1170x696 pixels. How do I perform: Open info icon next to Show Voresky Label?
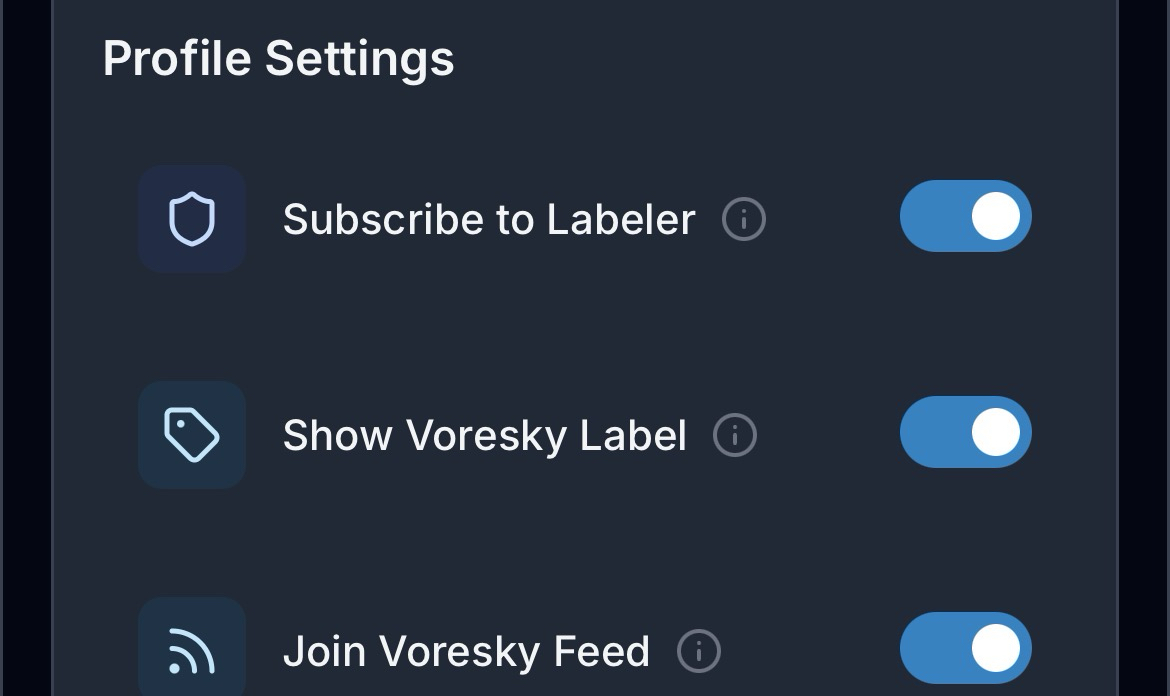[x=735, y=435]
